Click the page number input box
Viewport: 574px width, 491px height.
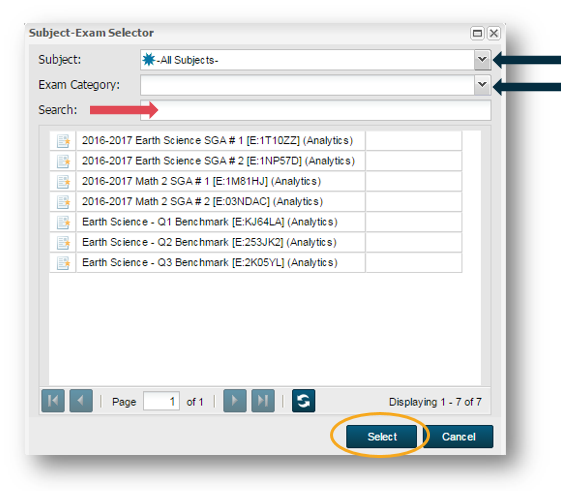click(x=161, y=401)
